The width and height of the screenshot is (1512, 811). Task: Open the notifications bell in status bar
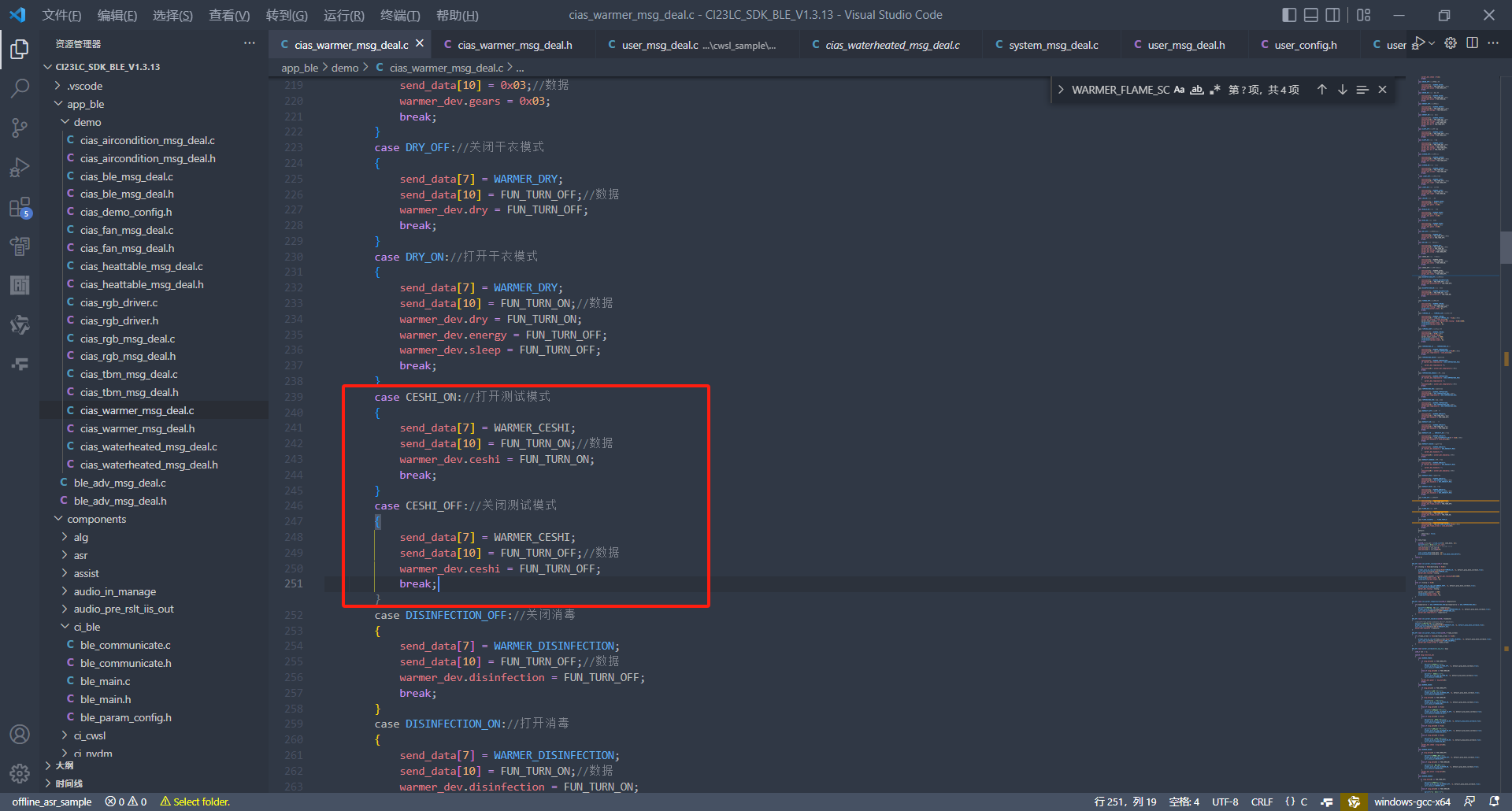pyautogui.click(x=1494, y=802)
